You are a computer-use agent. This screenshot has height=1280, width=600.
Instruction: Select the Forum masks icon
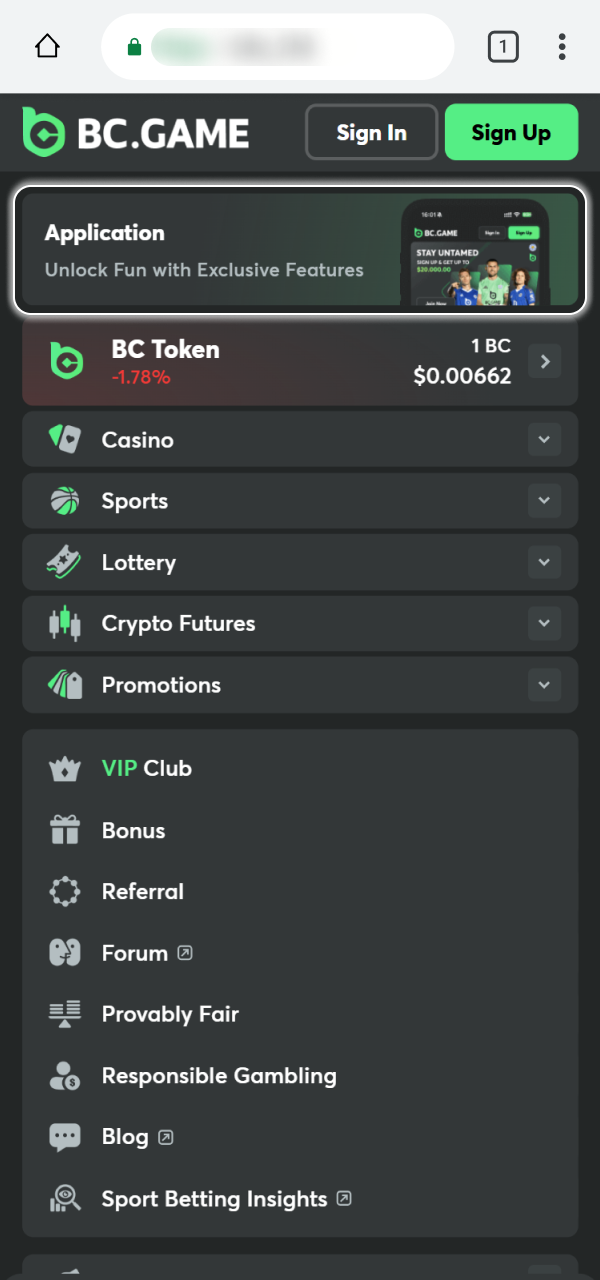pos(64,952)
